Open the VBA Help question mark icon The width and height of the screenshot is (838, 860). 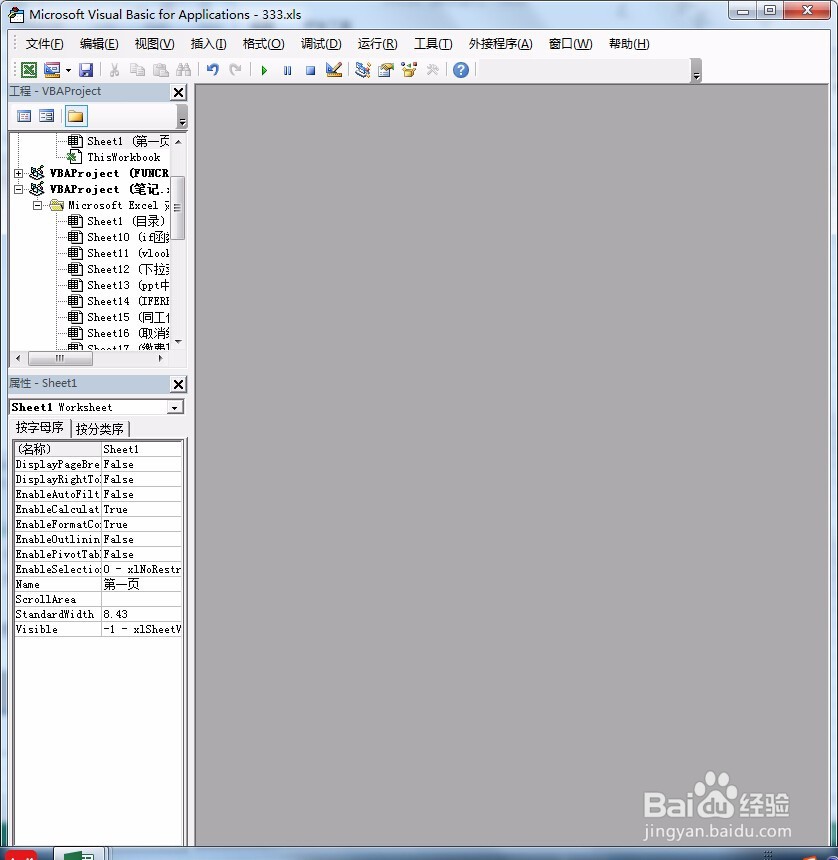[461, 70]
